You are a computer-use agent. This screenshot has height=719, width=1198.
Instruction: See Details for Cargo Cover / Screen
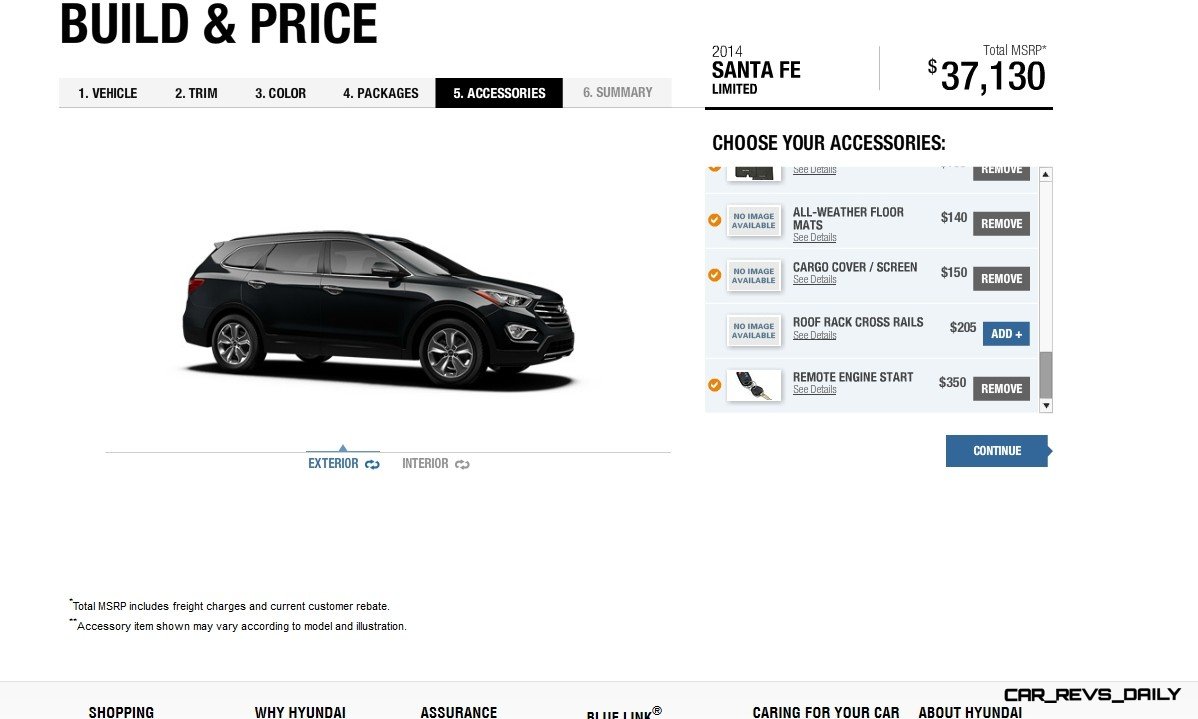(814, 280)
